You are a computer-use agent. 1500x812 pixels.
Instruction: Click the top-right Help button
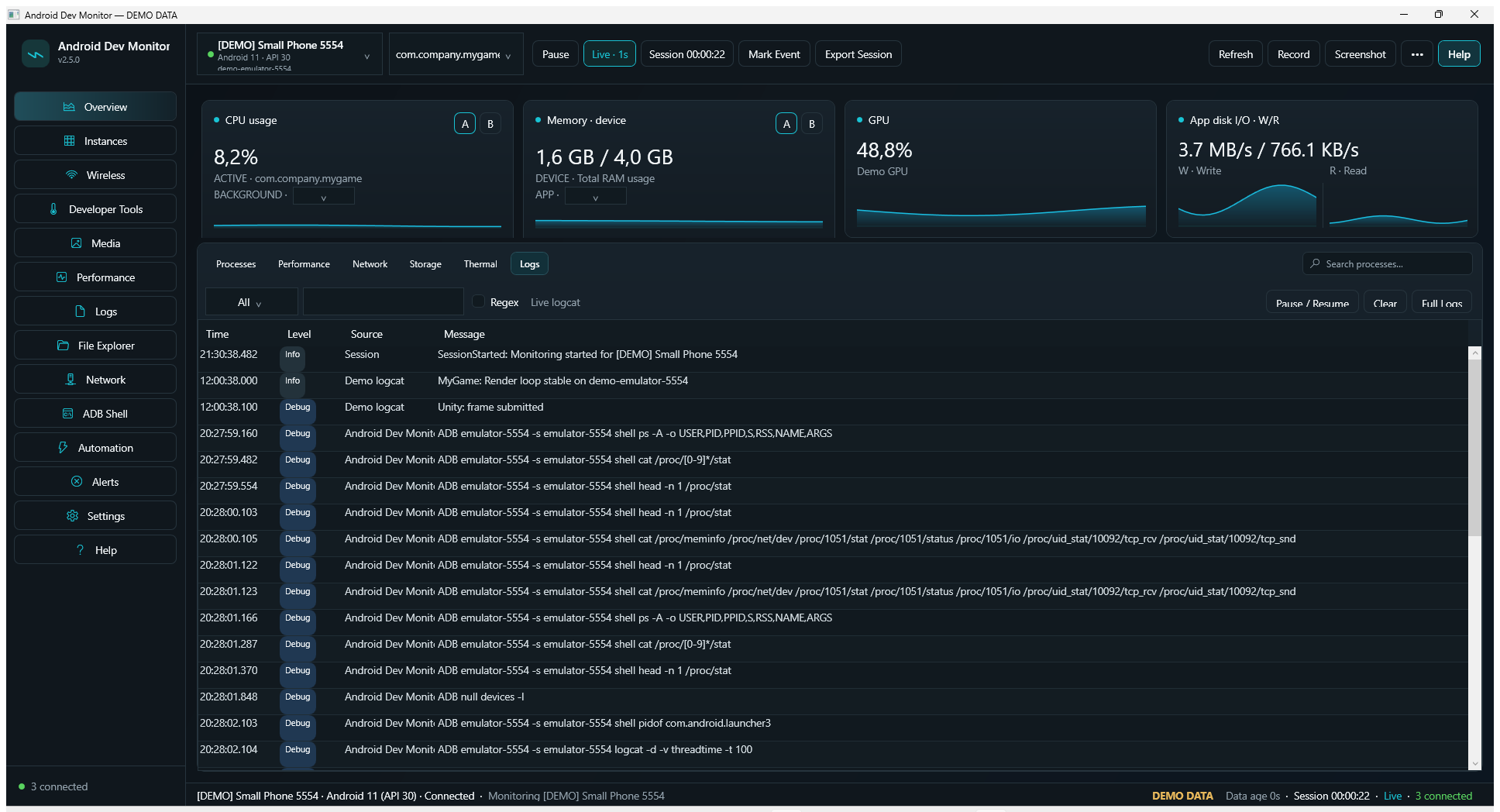click(1459, 54)
